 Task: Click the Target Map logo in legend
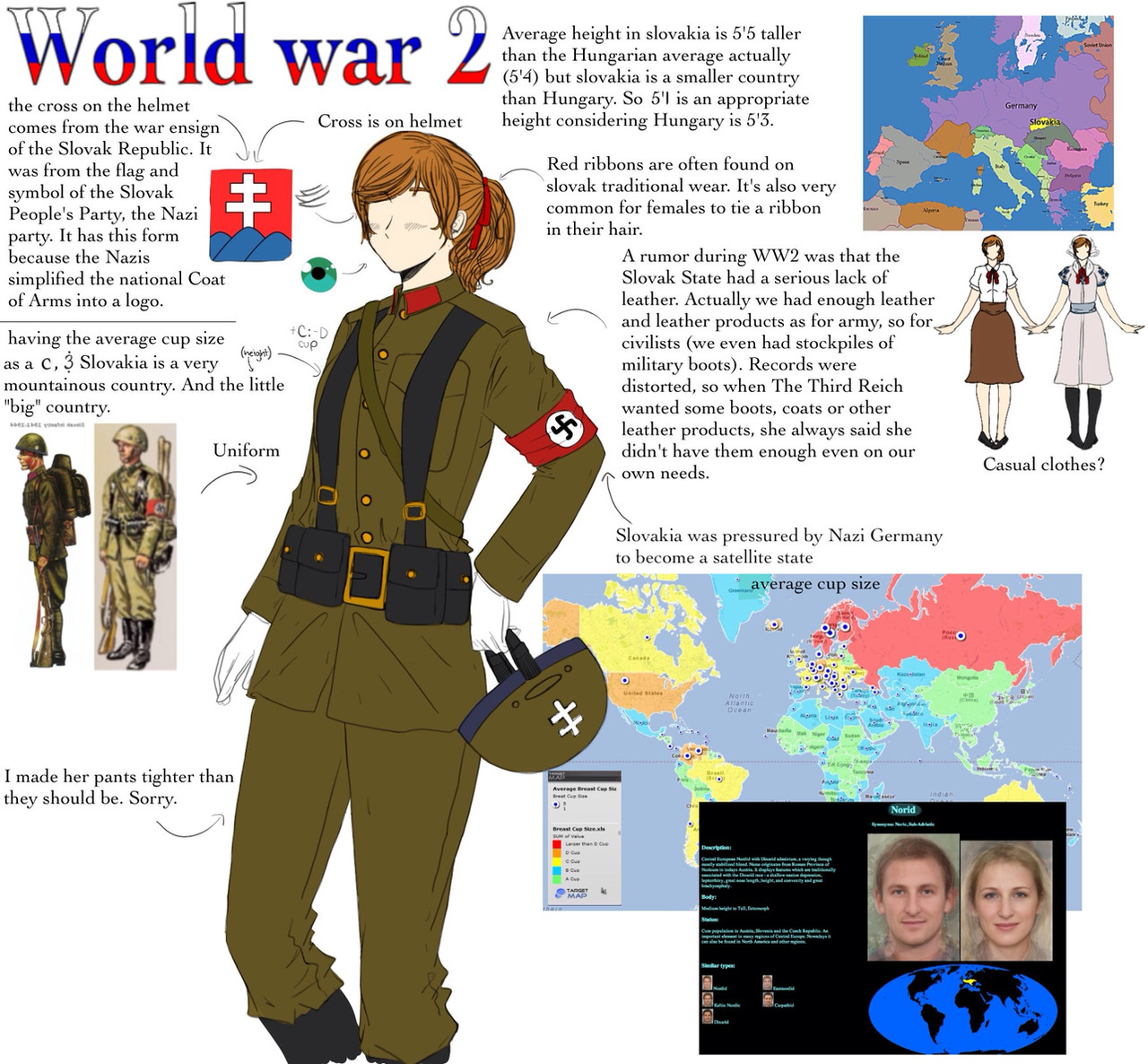[571, 893]
